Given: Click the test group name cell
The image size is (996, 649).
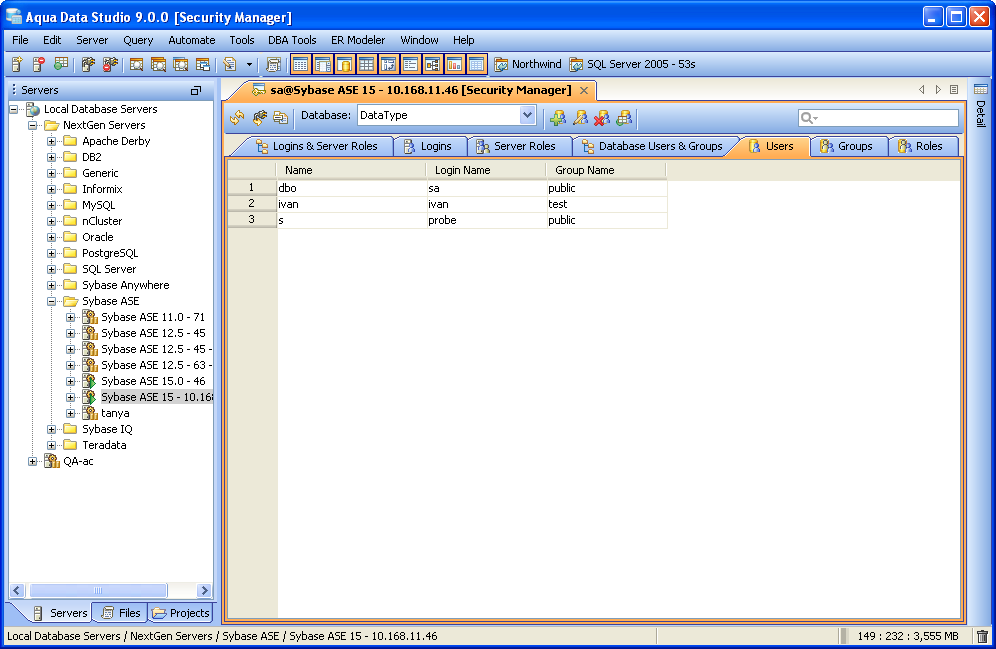Looking at the screenshot, I should (x=607, y=204).
